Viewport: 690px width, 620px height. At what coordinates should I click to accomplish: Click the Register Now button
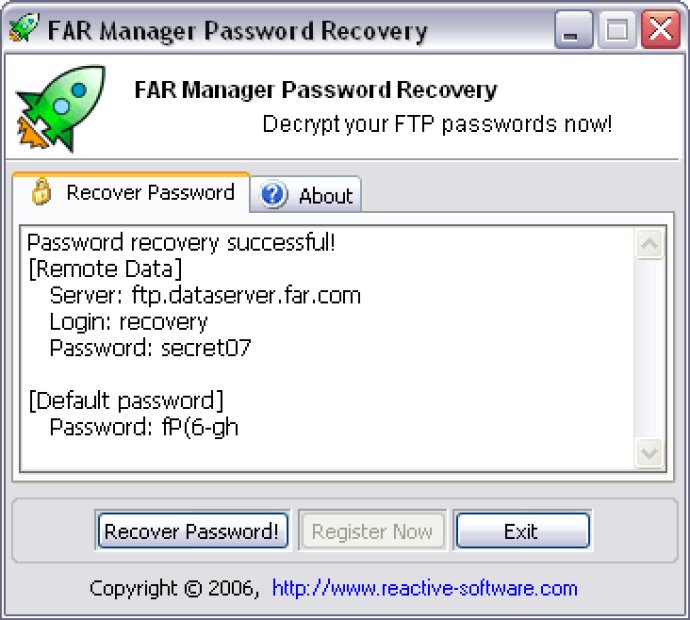click(x=372, y=531)
